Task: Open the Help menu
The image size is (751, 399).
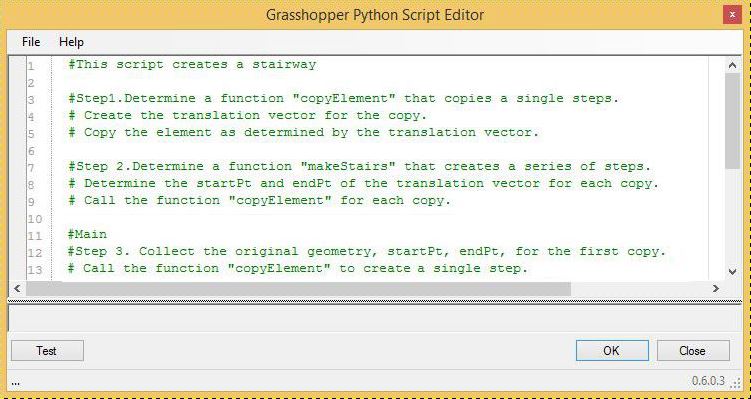Action: 71,42
